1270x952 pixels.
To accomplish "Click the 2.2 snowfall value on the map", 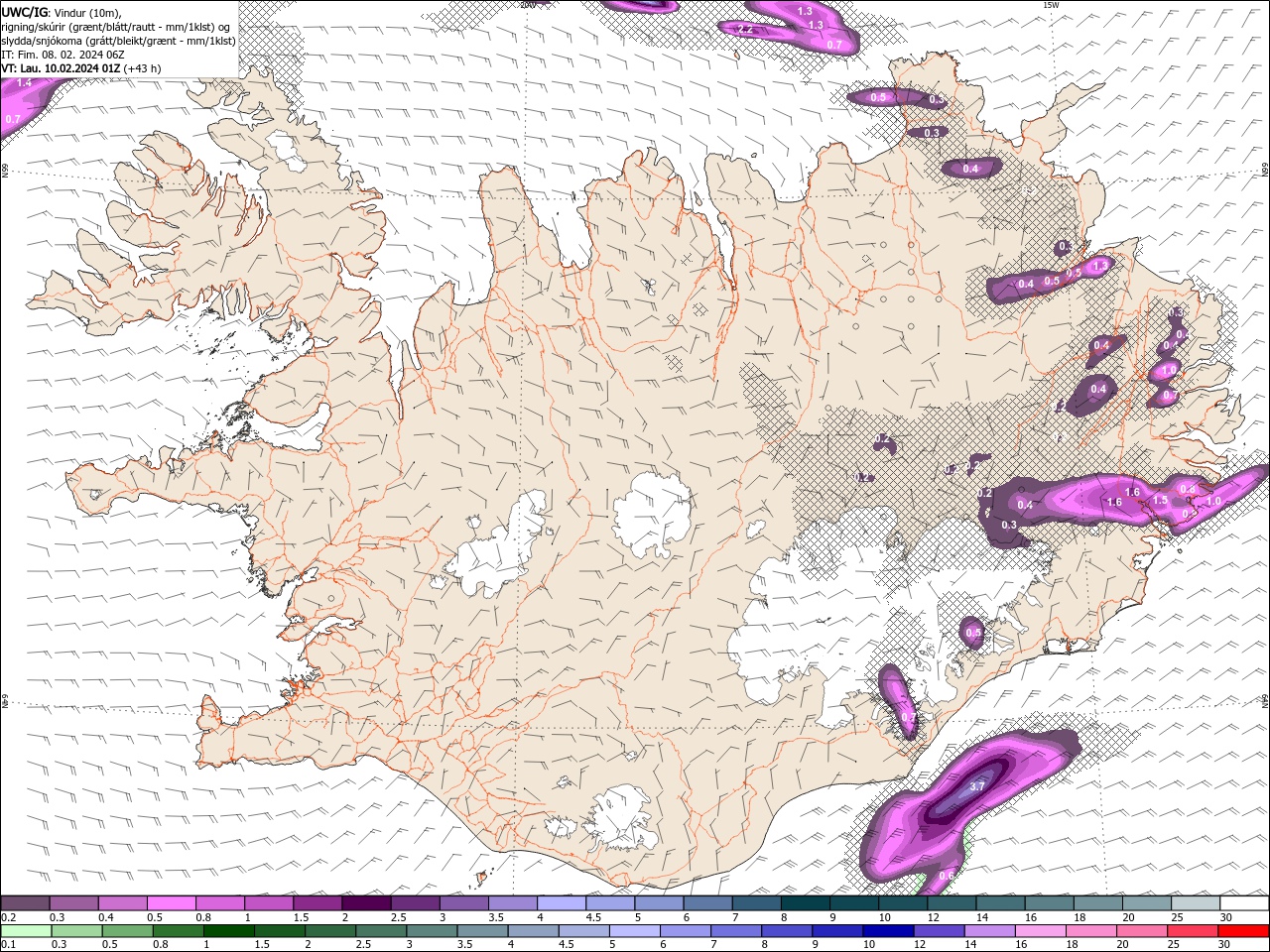I will pos(746,30).
